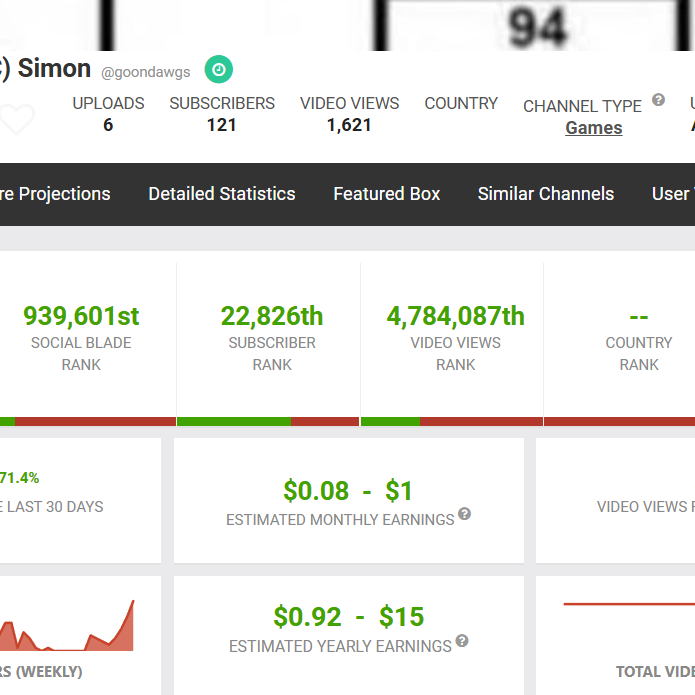Click the @goondawgs channel handle
This screenshot has height=695, width=695.
[x=145, y=72]
